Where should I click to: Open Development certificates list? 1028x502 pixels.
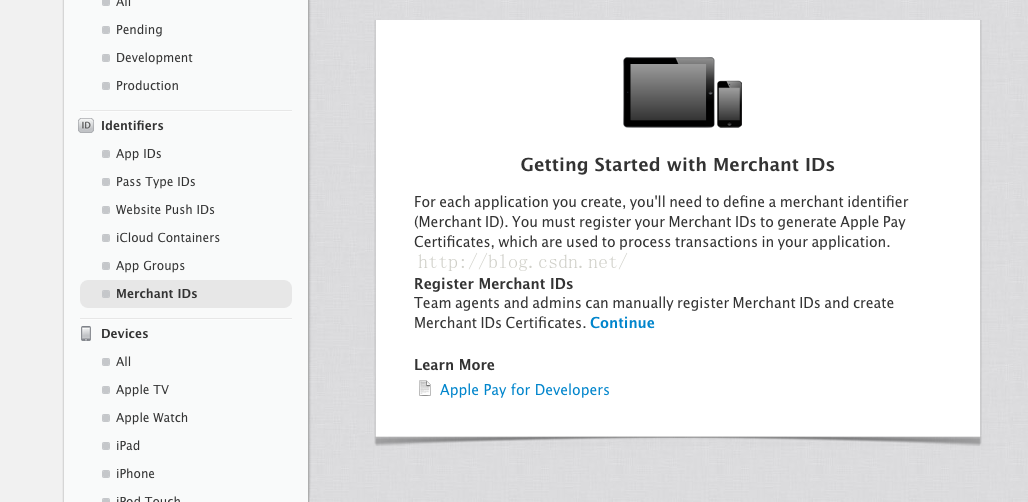pyautogui.click(x=154, y=58)
